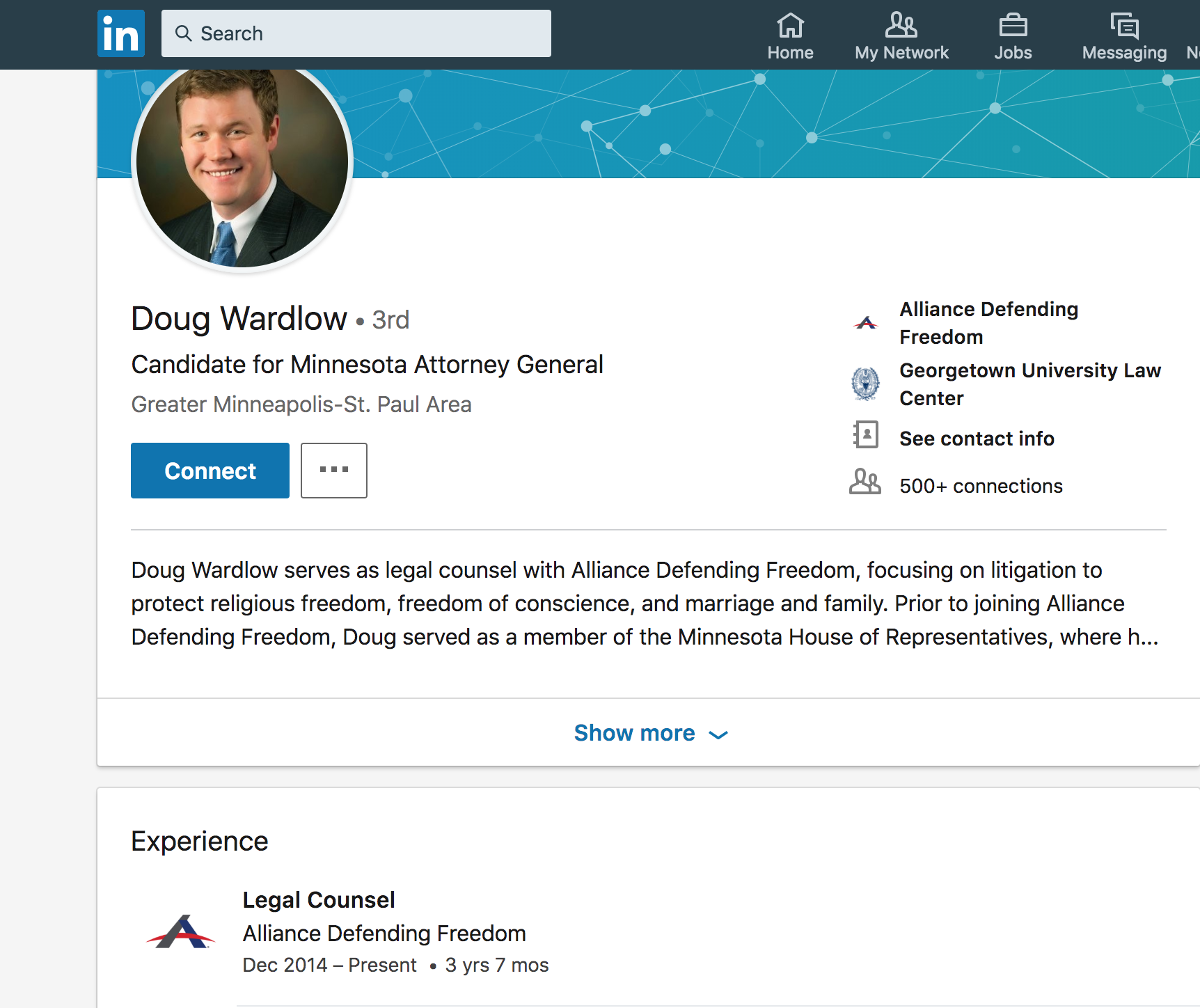Expand summary with Show more

coord(651,733)
